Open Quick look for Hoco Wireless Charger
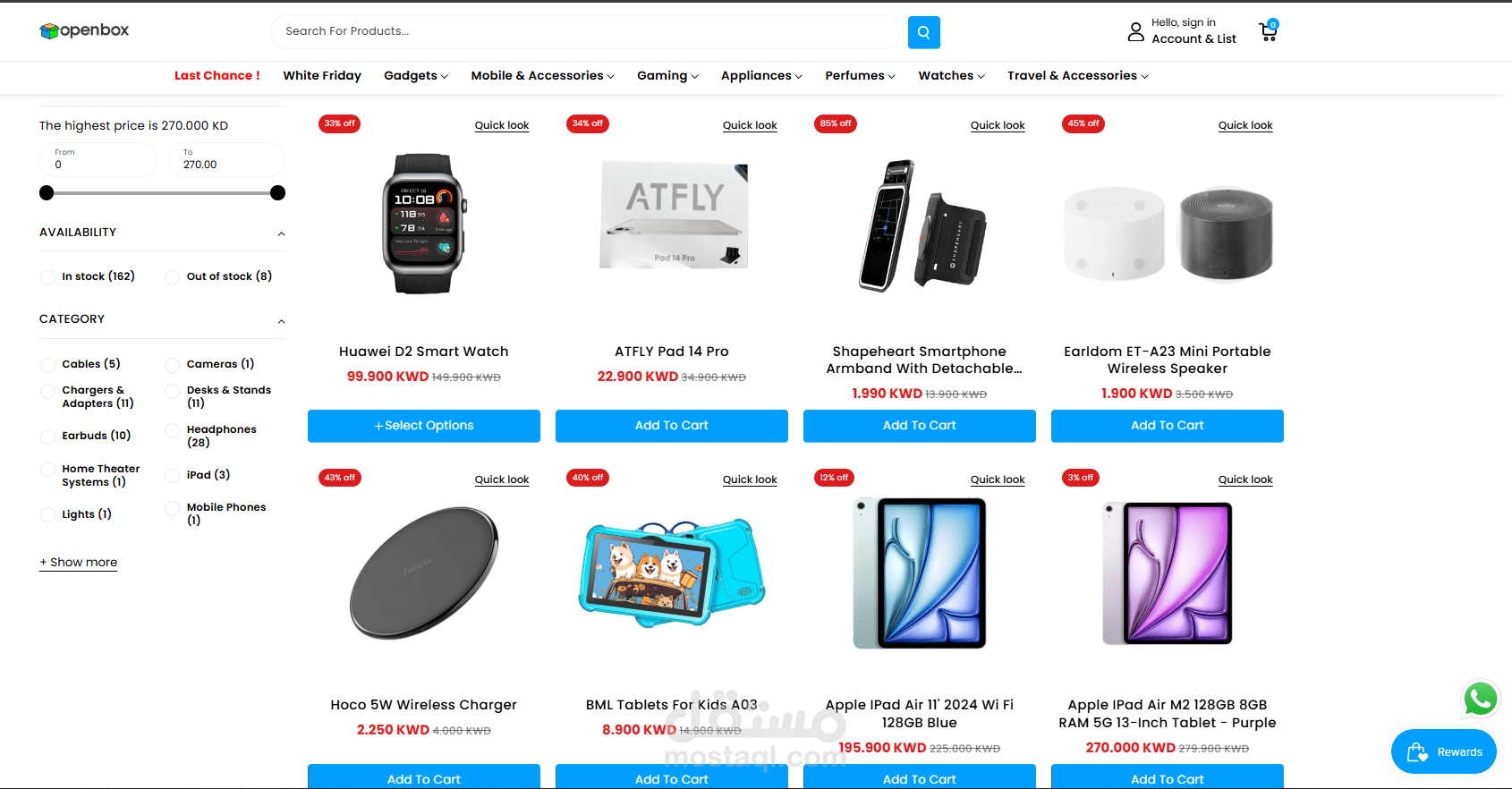 [x=502, y=479]
